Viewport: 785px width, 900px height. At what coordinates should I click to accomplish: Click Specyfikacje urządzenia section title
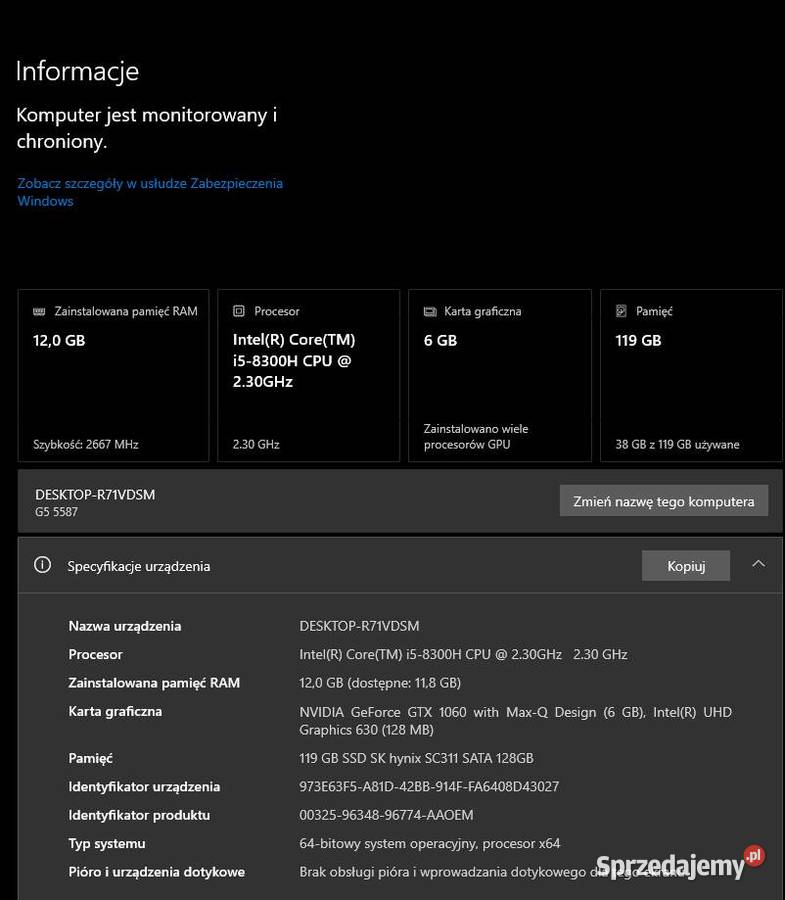pos(138,567)
